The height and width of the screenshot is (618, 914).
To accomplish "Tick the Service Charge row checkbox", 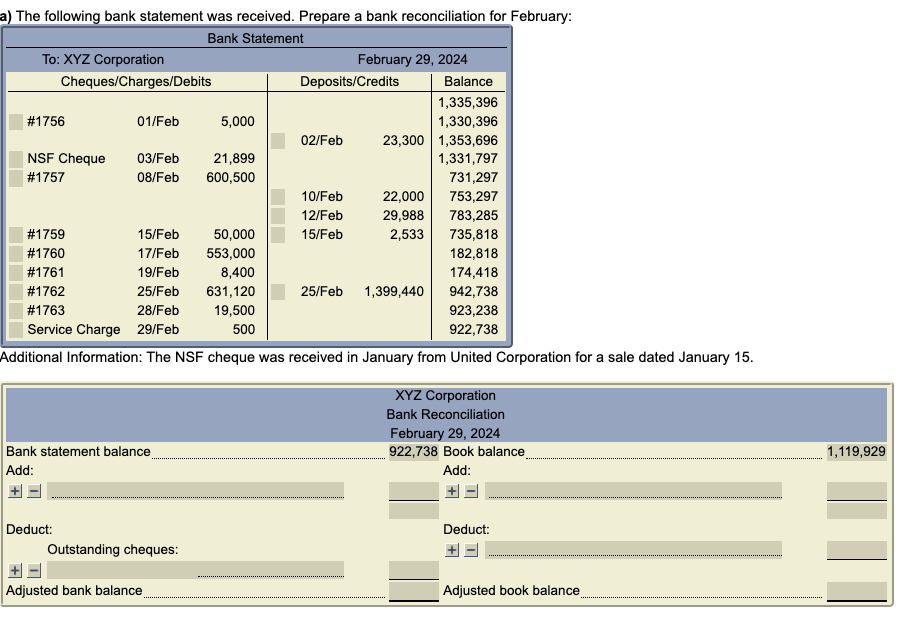I will 16,329.
